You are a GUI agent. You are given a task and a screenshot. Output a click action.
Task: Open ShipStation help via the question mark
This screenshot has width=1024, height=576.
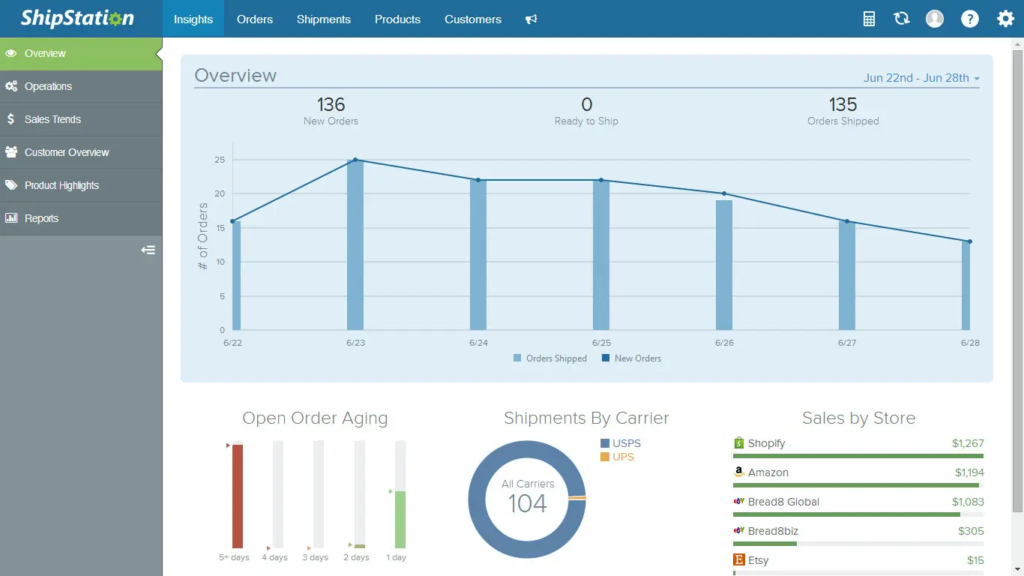969,18
